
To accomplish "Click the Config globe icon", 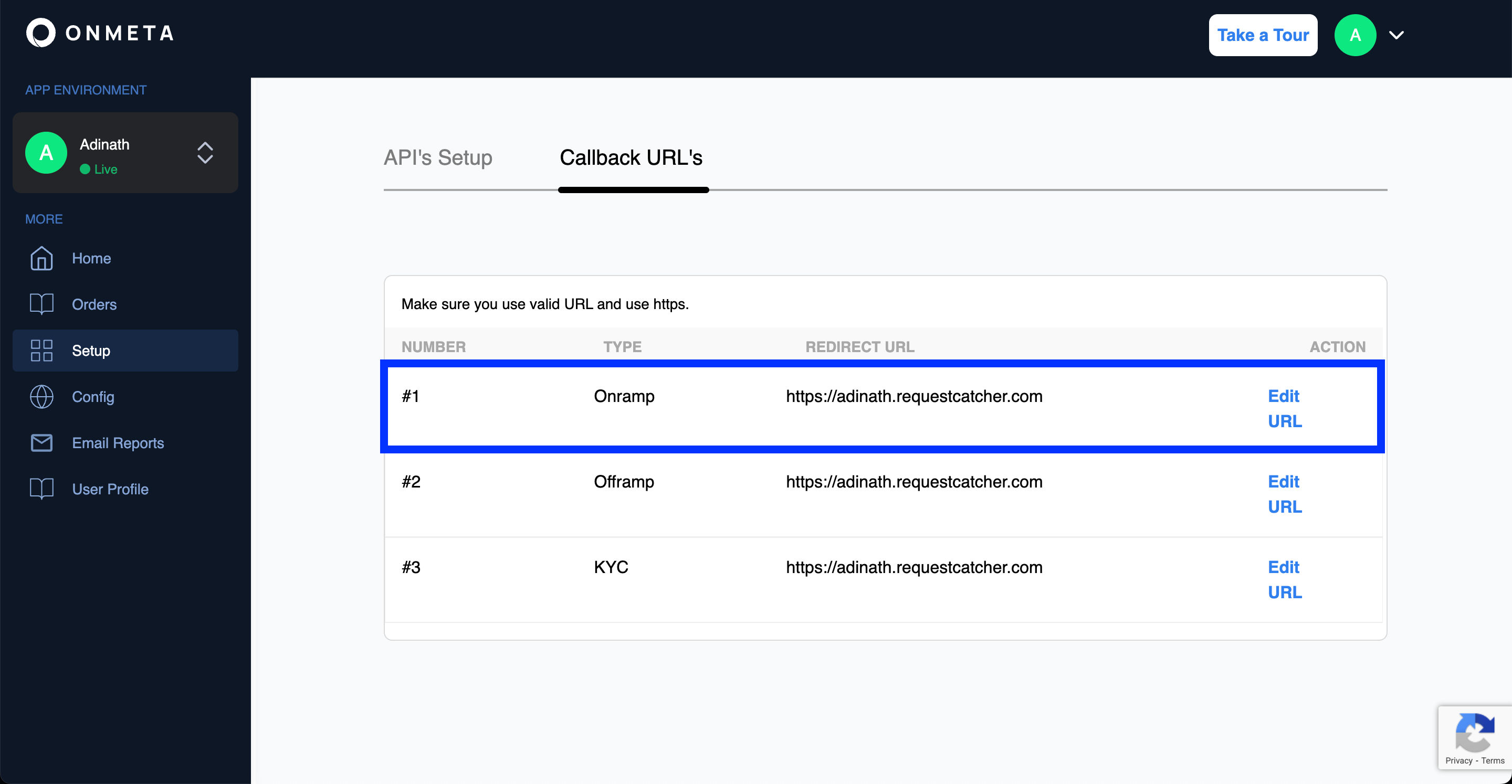I will 41,397.
